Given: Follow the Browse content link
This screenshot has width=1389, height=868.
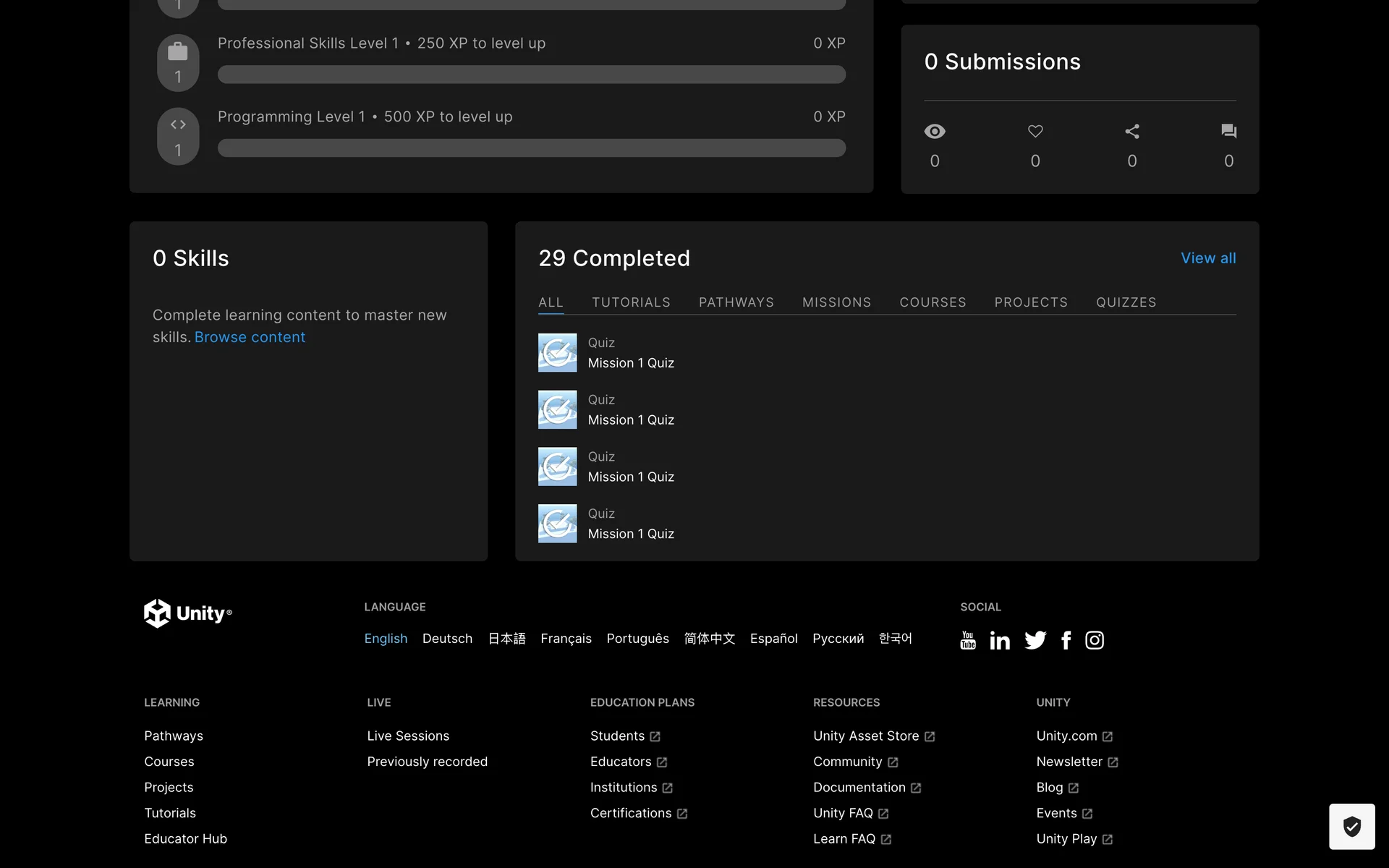Looking at the screenshot, I should pyautogui.click(x=250, y=337).
